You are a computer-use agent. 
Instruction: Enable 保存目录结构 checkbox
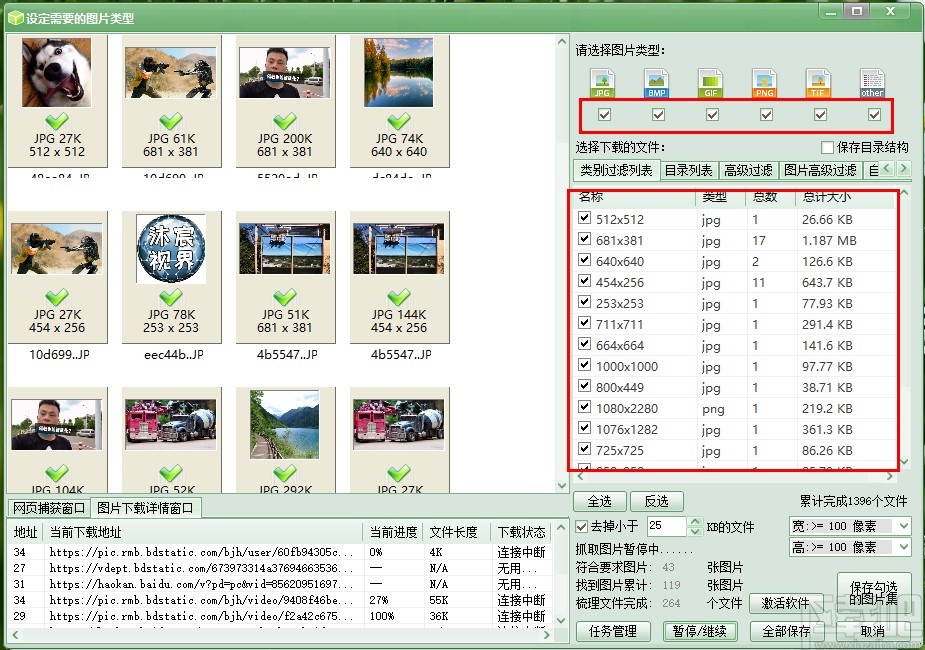[x=828, y=147]
